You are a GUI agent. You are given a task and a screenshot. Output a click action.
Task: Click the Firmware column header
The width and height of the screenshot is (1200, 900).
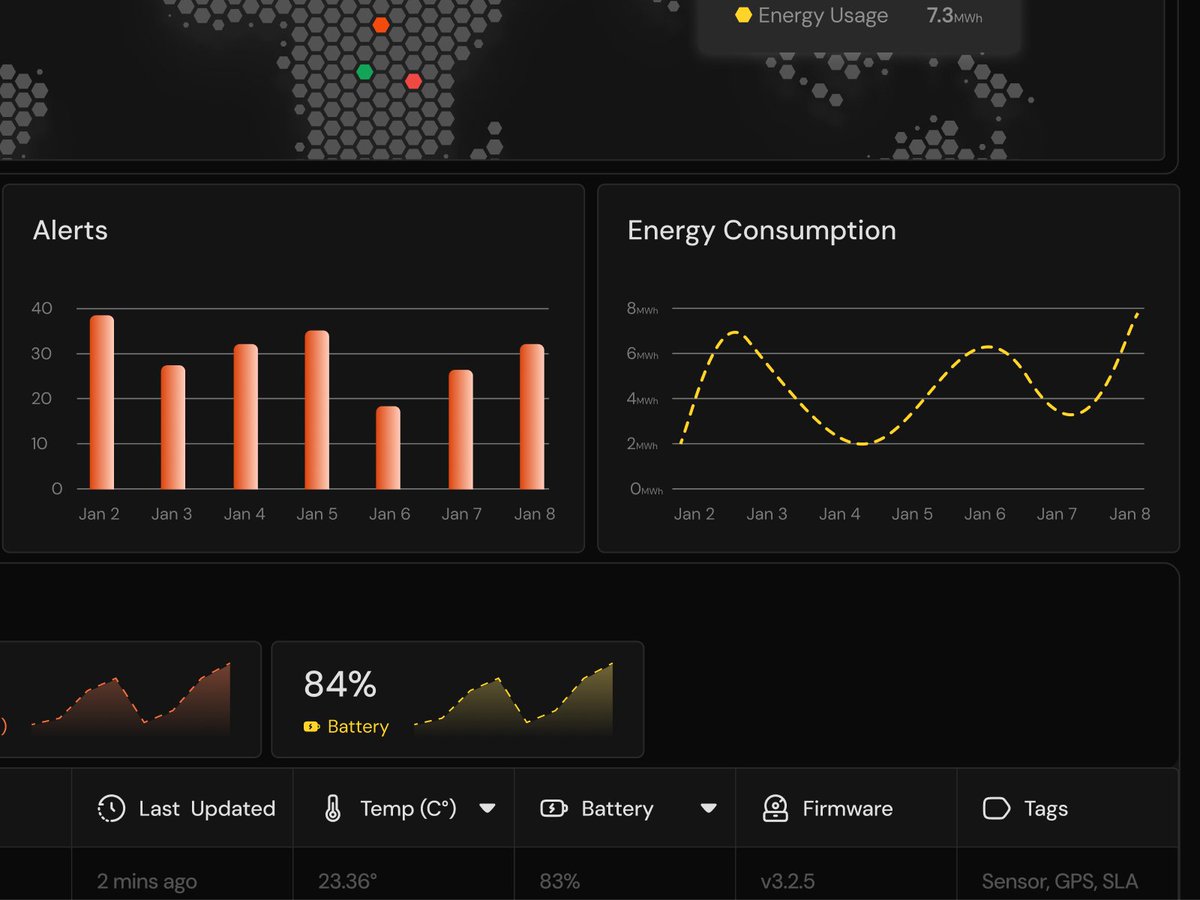tap(846, 808)
